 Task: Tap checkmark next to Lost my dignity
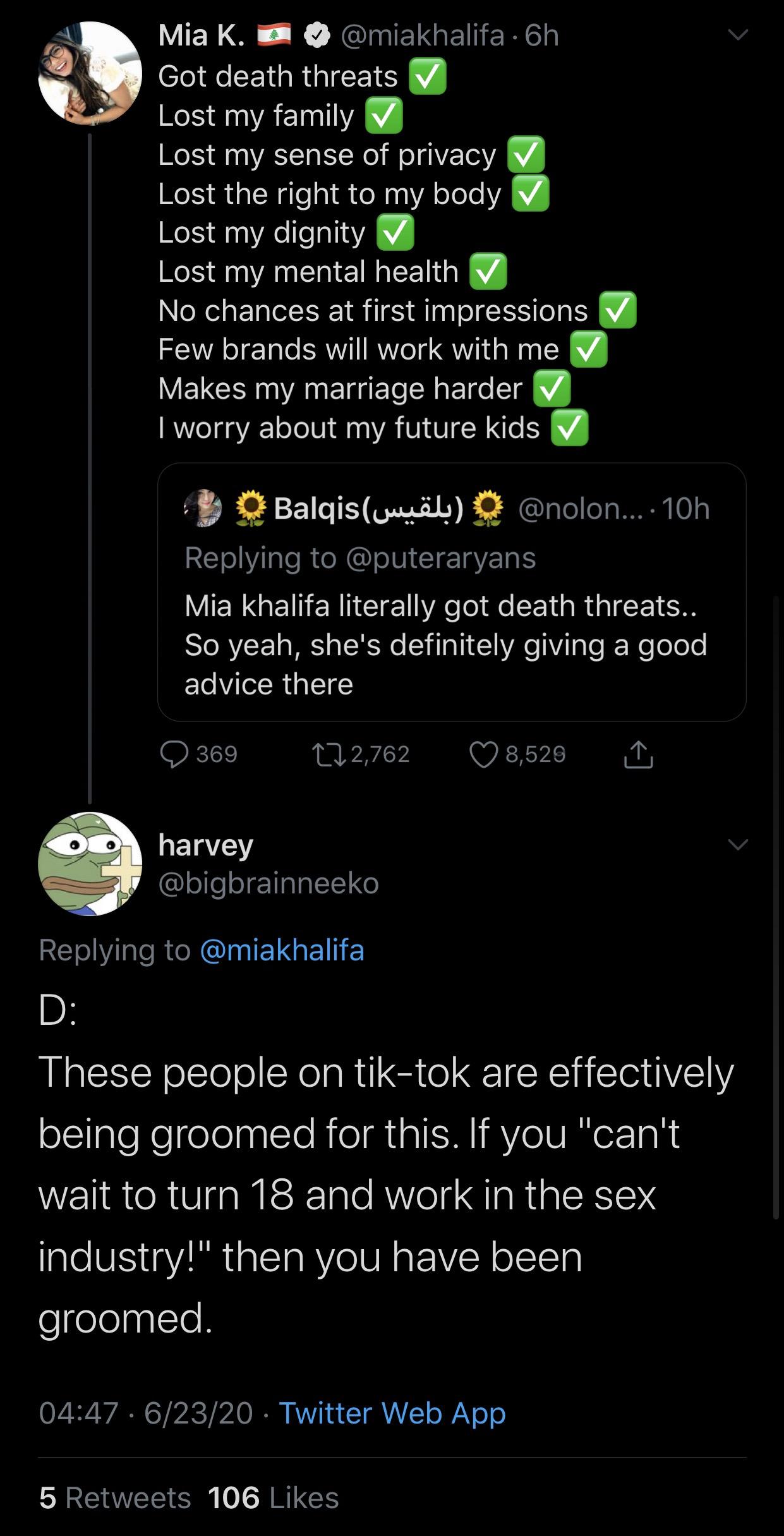click(x=395, y=233)
